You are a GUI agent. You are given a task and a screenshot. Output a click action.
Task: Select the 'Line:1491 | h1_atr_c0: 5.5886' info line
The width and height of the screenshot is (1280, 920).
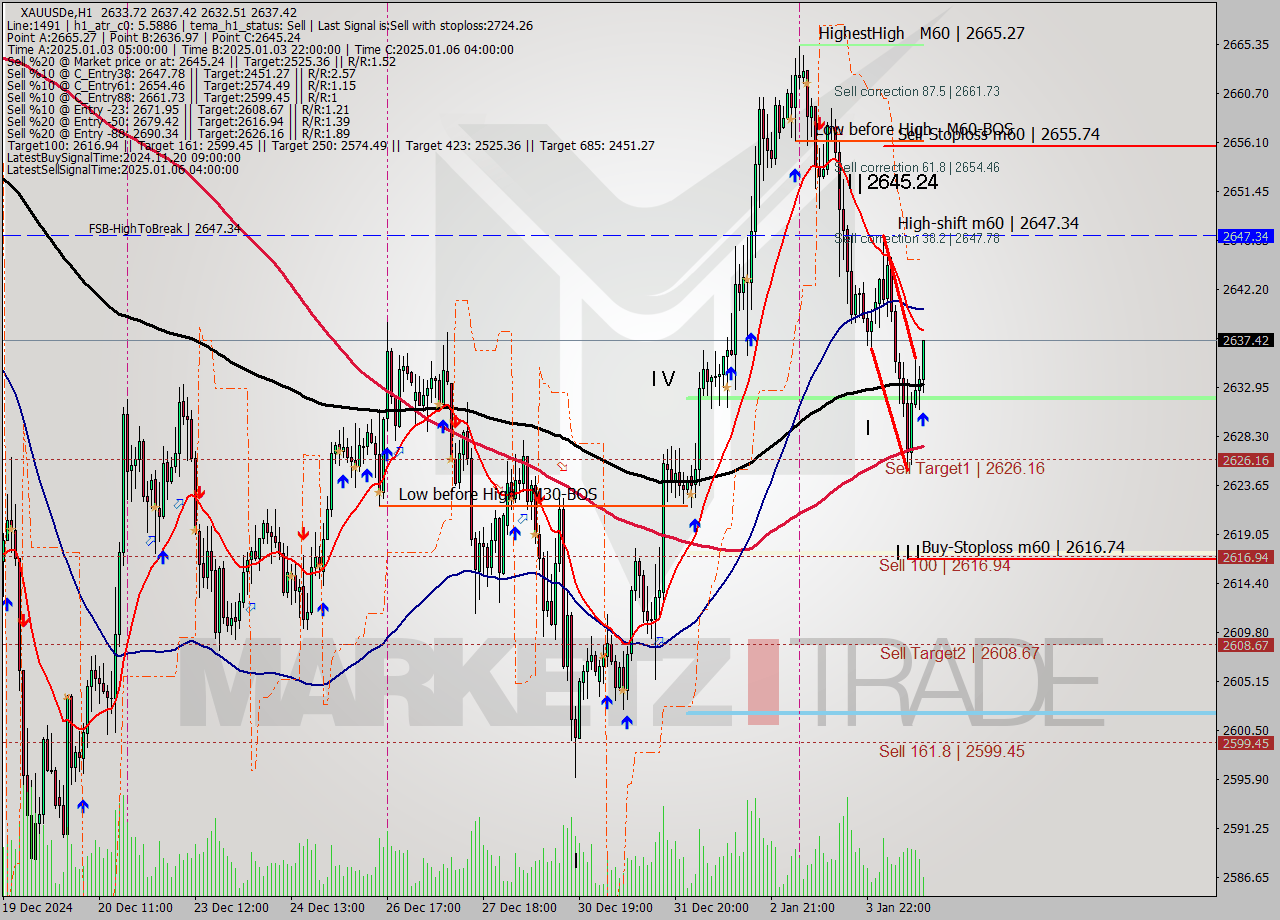click(x=269, y=26)
